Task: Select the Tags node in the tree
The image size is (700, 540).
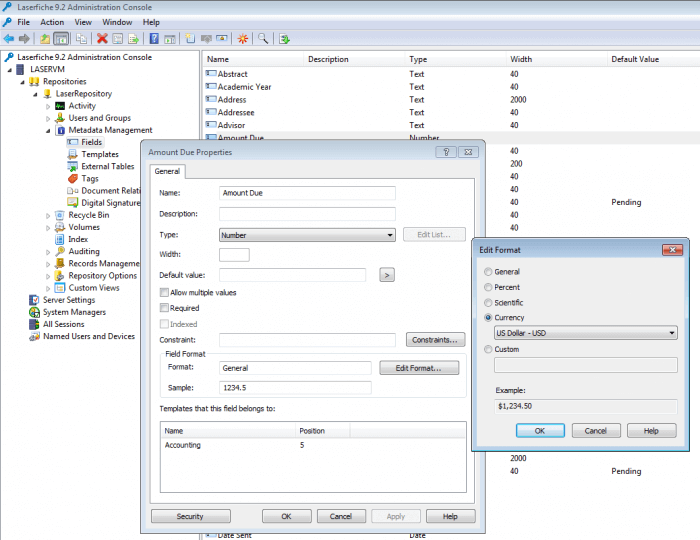Action: point(90,179)
